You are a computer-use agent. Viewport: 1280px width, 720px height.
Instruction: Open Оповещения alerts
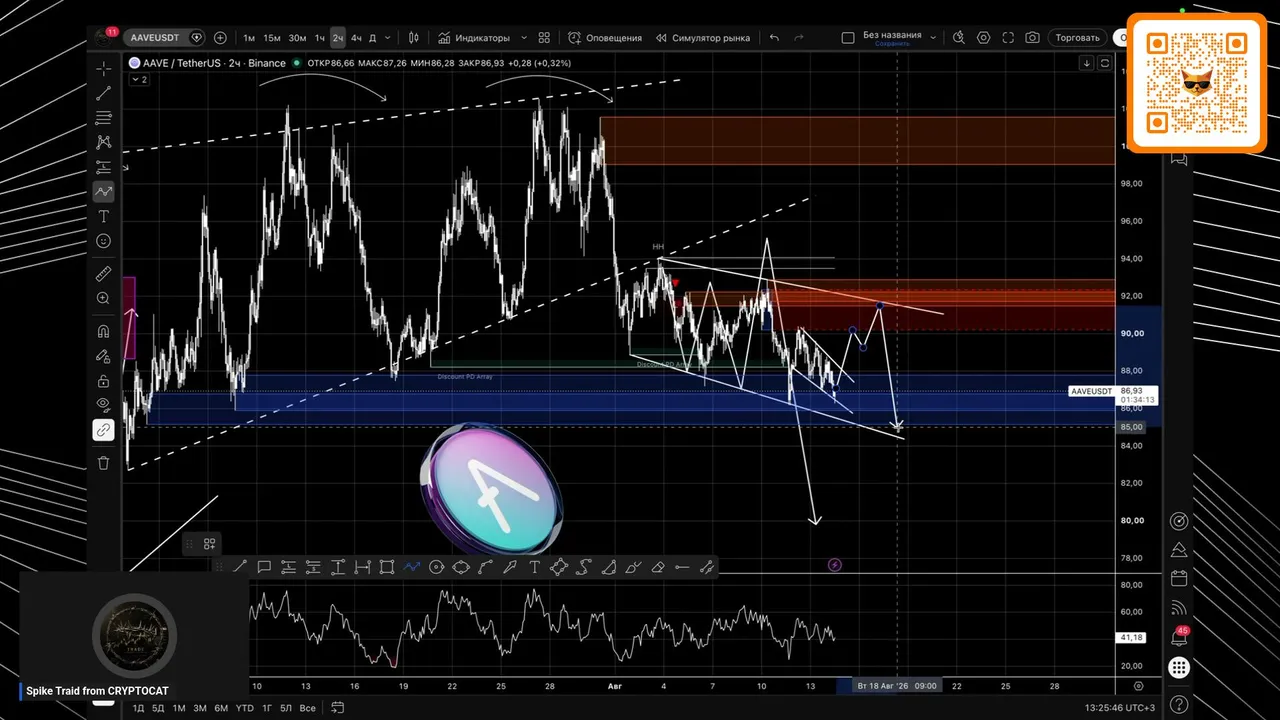[x=605, y=38]
